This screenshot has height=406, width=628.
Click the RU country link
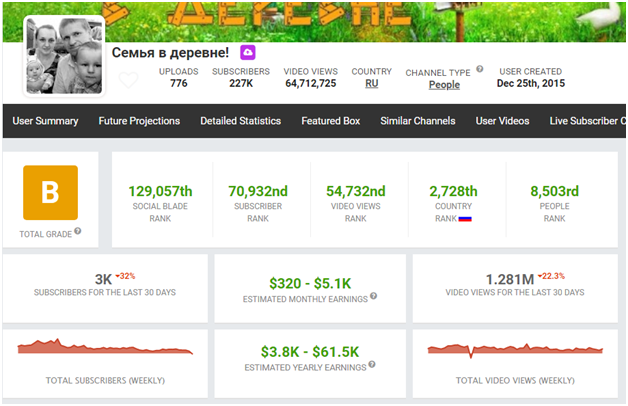point(372,83)
